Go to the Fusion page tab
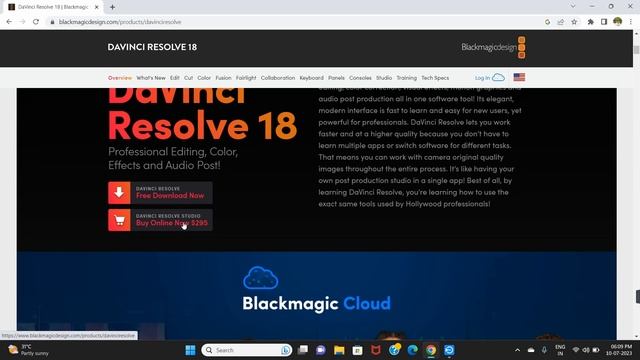640x360 pixels. tap(223, 78)
